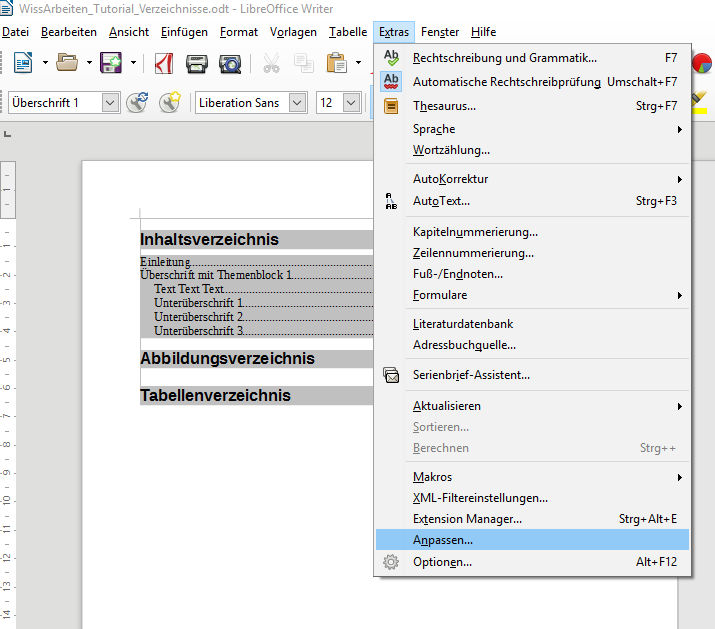Expand Save dropdown arrow
Screen dimensions: 715x629
pyautogui.click(x=133, y=62)
